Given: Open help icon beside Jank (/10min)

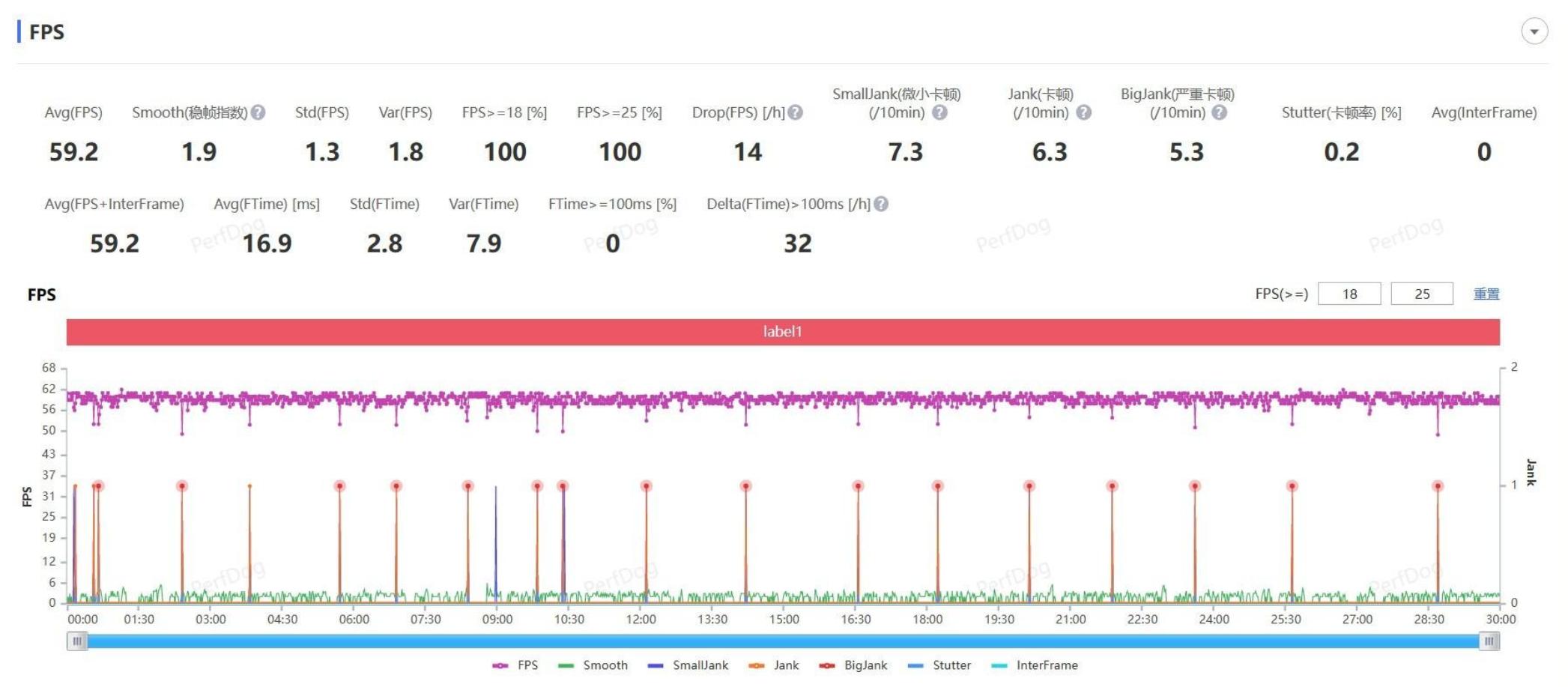Looking at the screenshot, I should click(x=1083, y=112).
